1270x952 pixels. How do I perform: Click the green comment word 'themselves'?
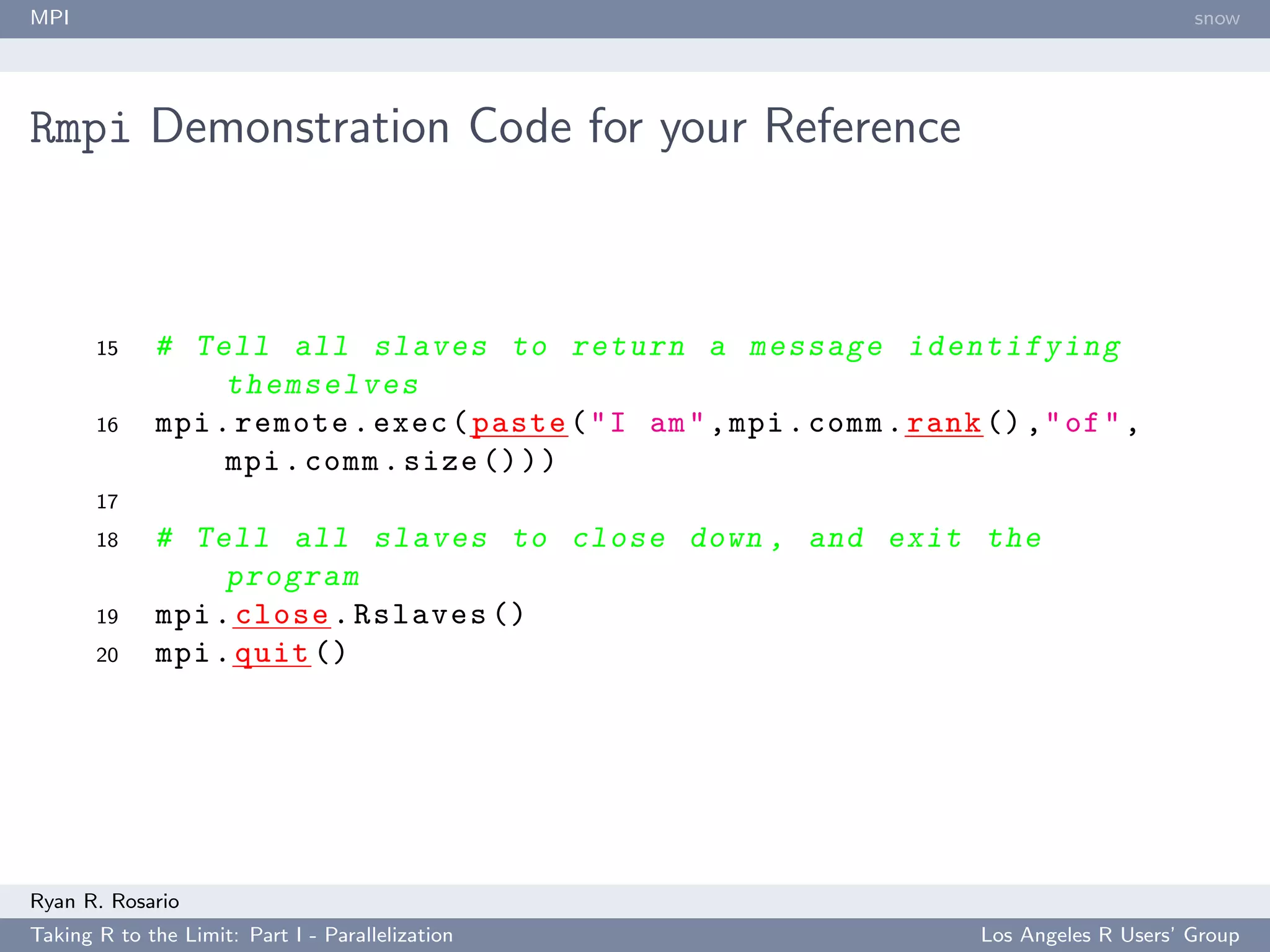[322, 385]
